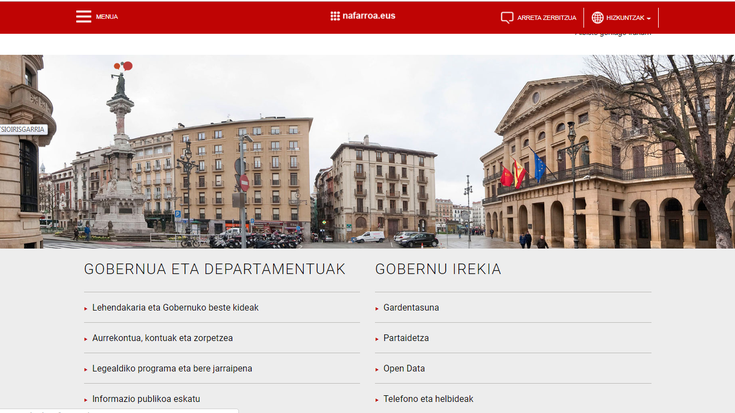Click the GOBERNU IREKIA heading

pyautogui.click(x=438, y=269)
